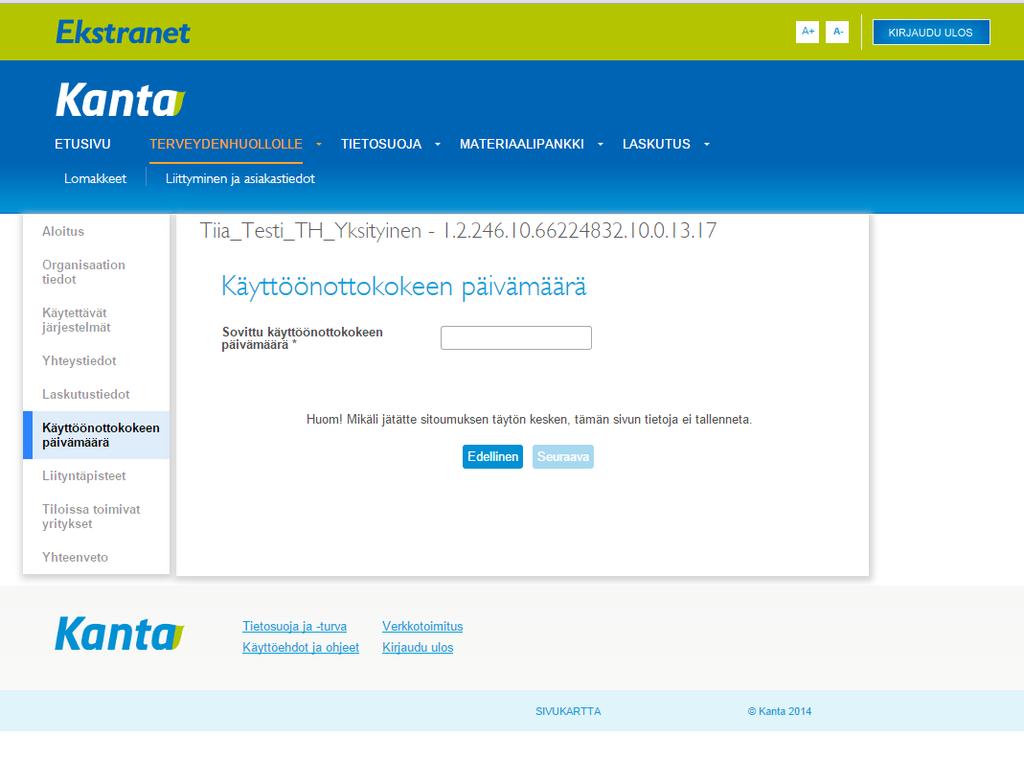Click the Tiia_Testi_TH_Yksityinen organisation heading
1024x761 pixels.
coord(458,231)
